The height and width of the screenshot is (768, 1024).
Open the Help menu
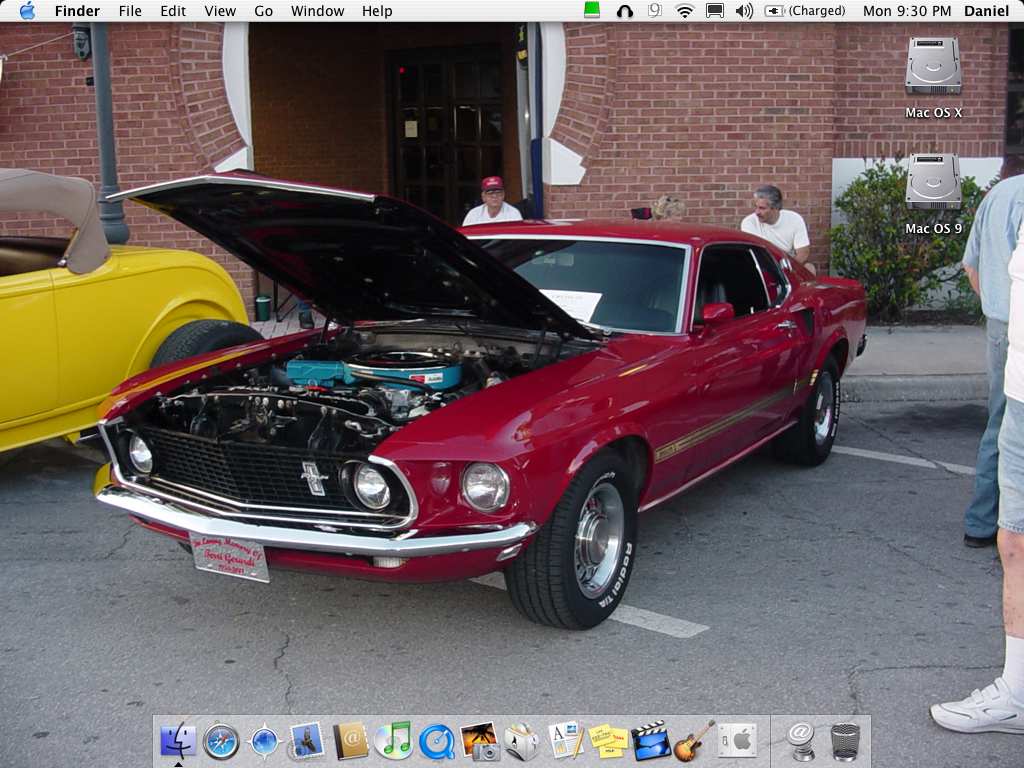pyautogui.click(x=377, y=11)
